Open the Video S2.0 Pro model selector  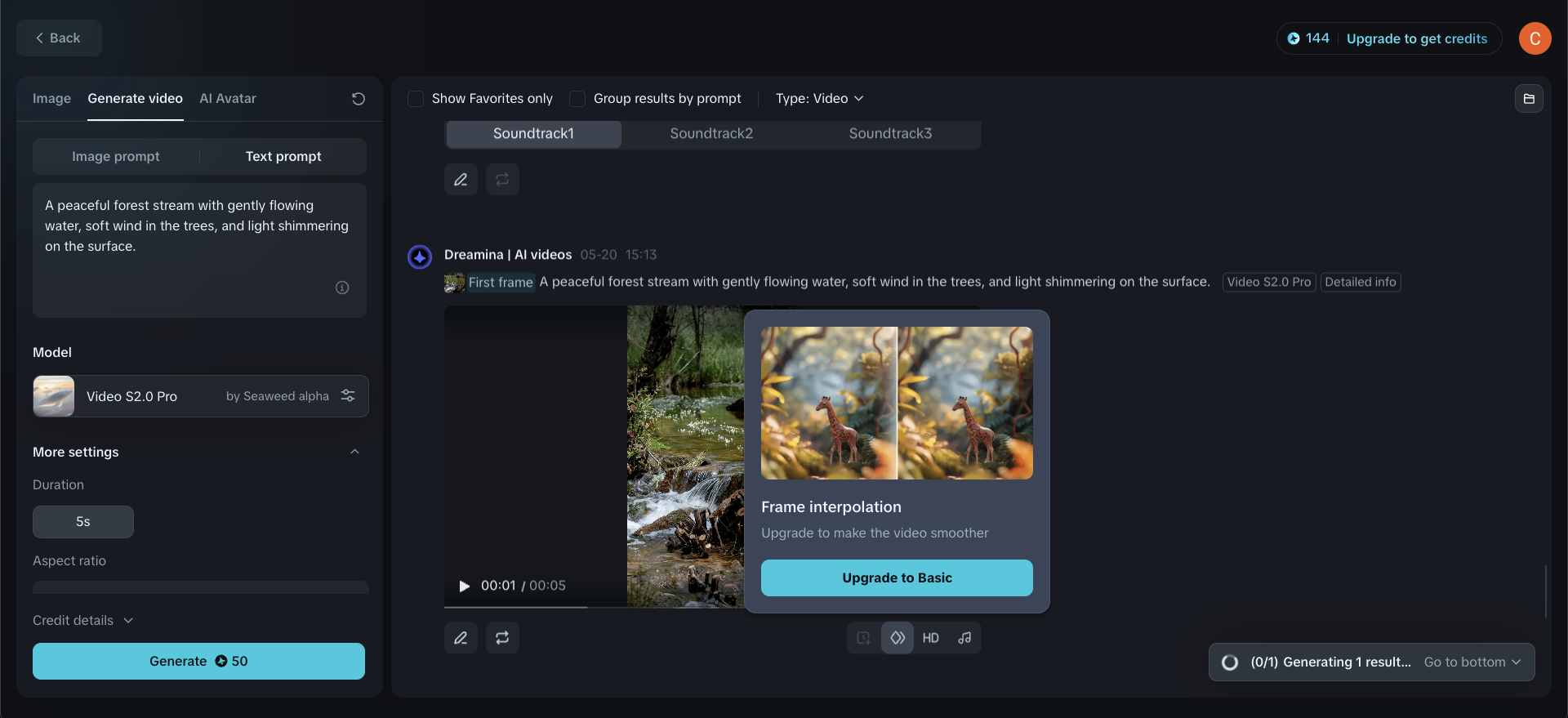coord(201,396)
